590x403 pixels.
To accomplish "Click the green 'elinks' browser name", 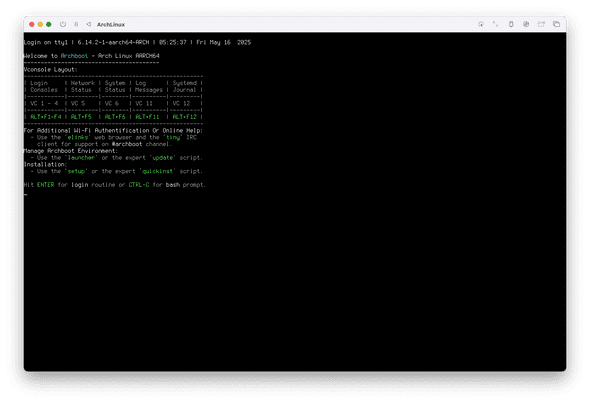I will click(78, 137).
